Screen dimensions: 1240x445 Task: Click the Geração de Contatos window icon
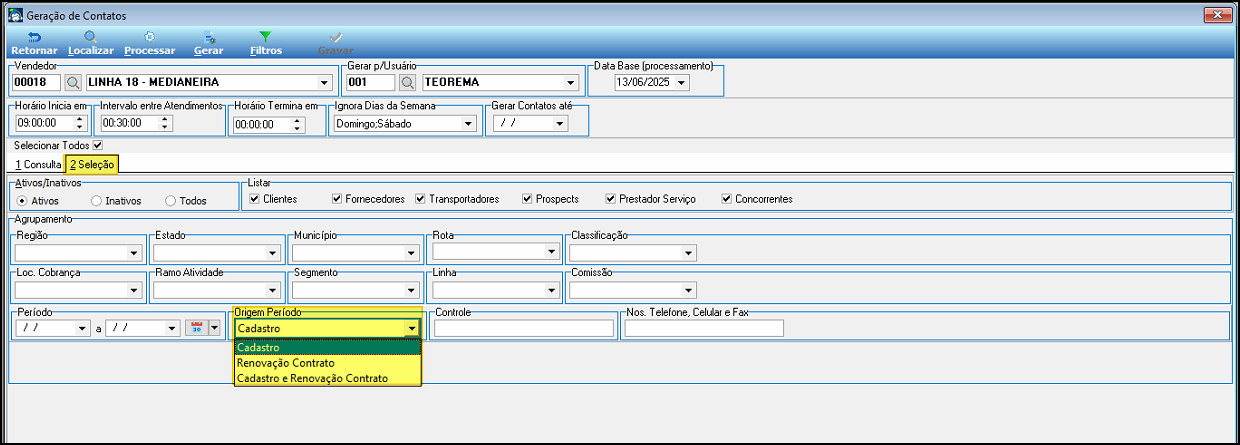coord(14,14)
